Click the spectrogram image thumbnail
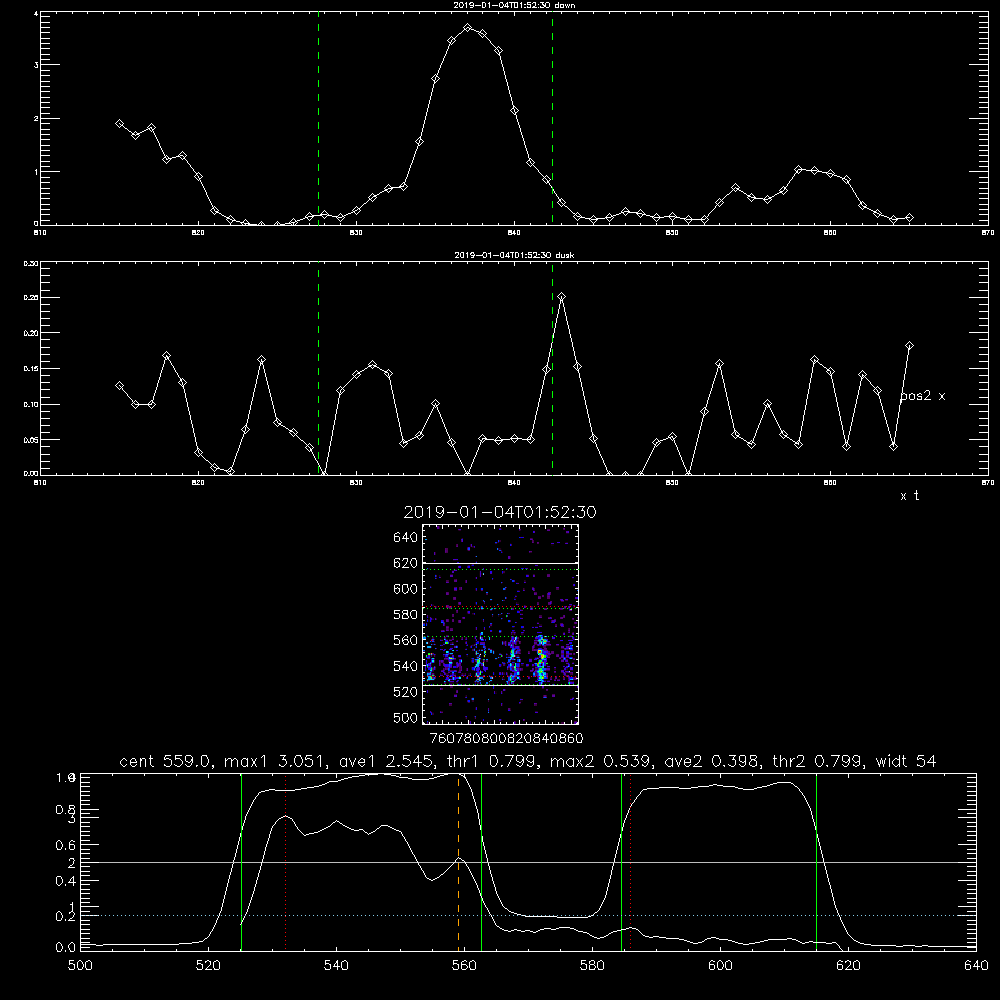 pyautogui.click(x=500, y=624)
